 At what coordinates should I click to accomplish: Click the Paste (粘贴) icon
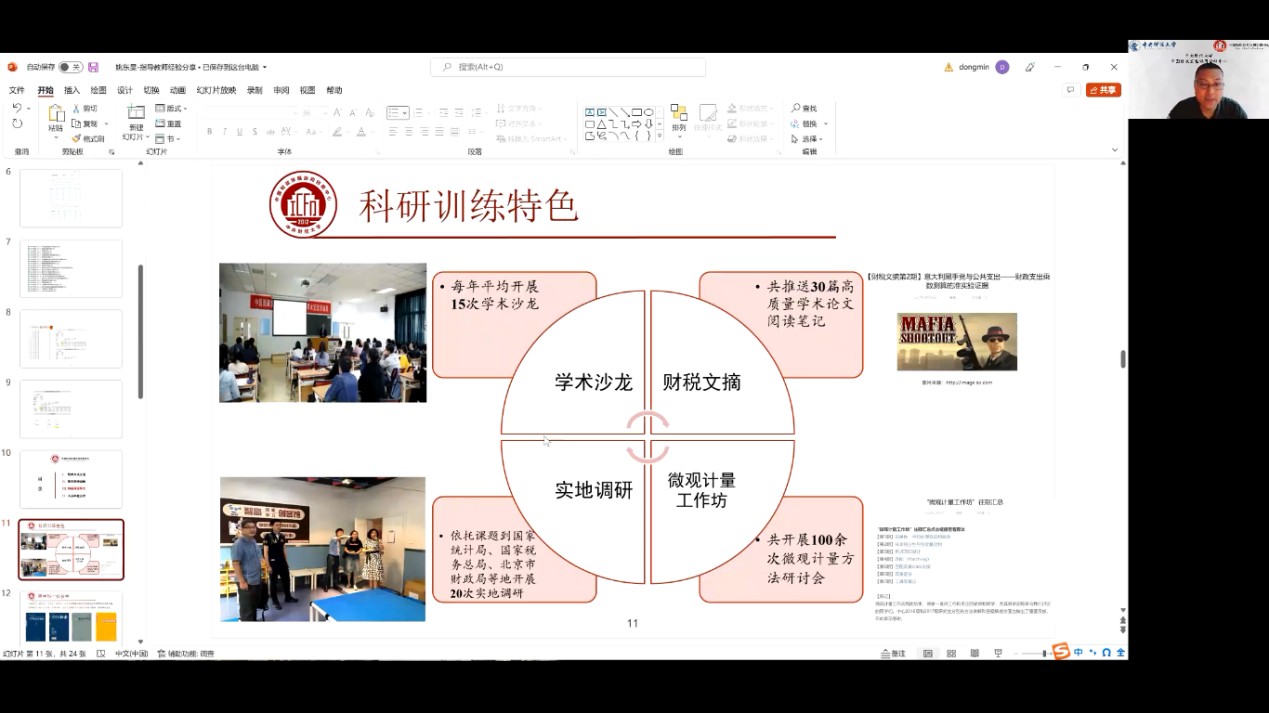(x=56, y=116)
